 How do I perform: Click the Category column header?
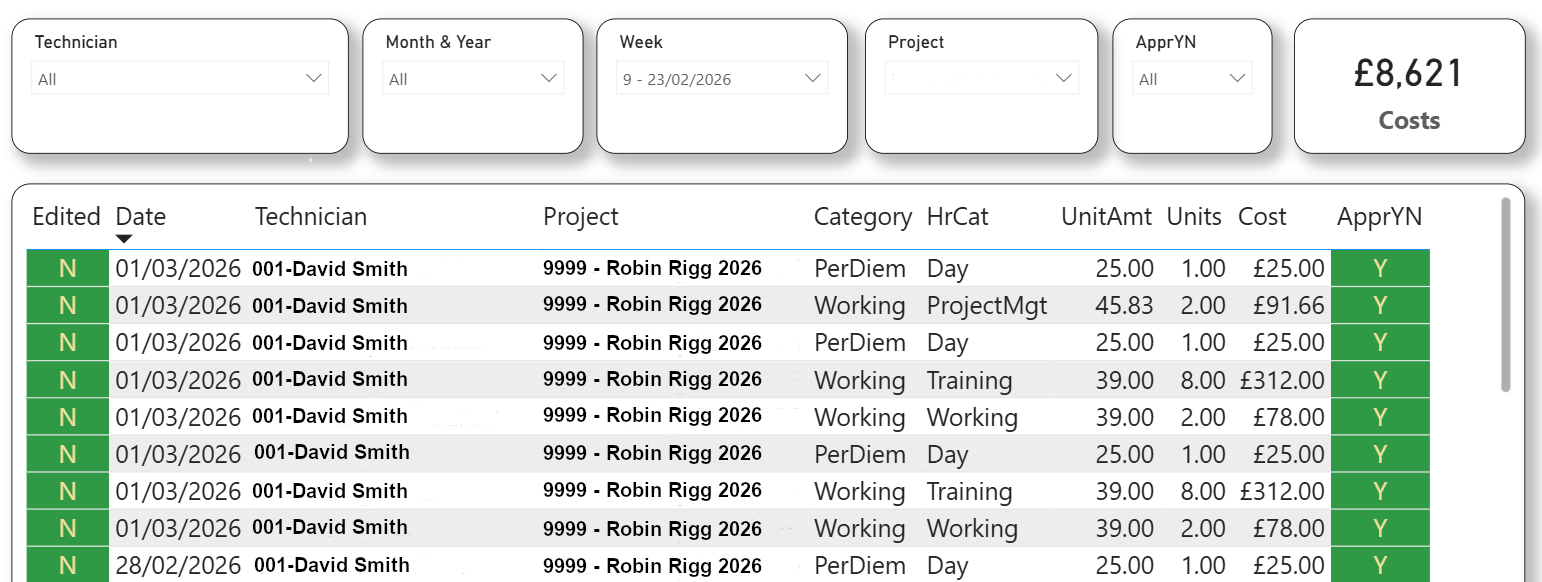862,216
